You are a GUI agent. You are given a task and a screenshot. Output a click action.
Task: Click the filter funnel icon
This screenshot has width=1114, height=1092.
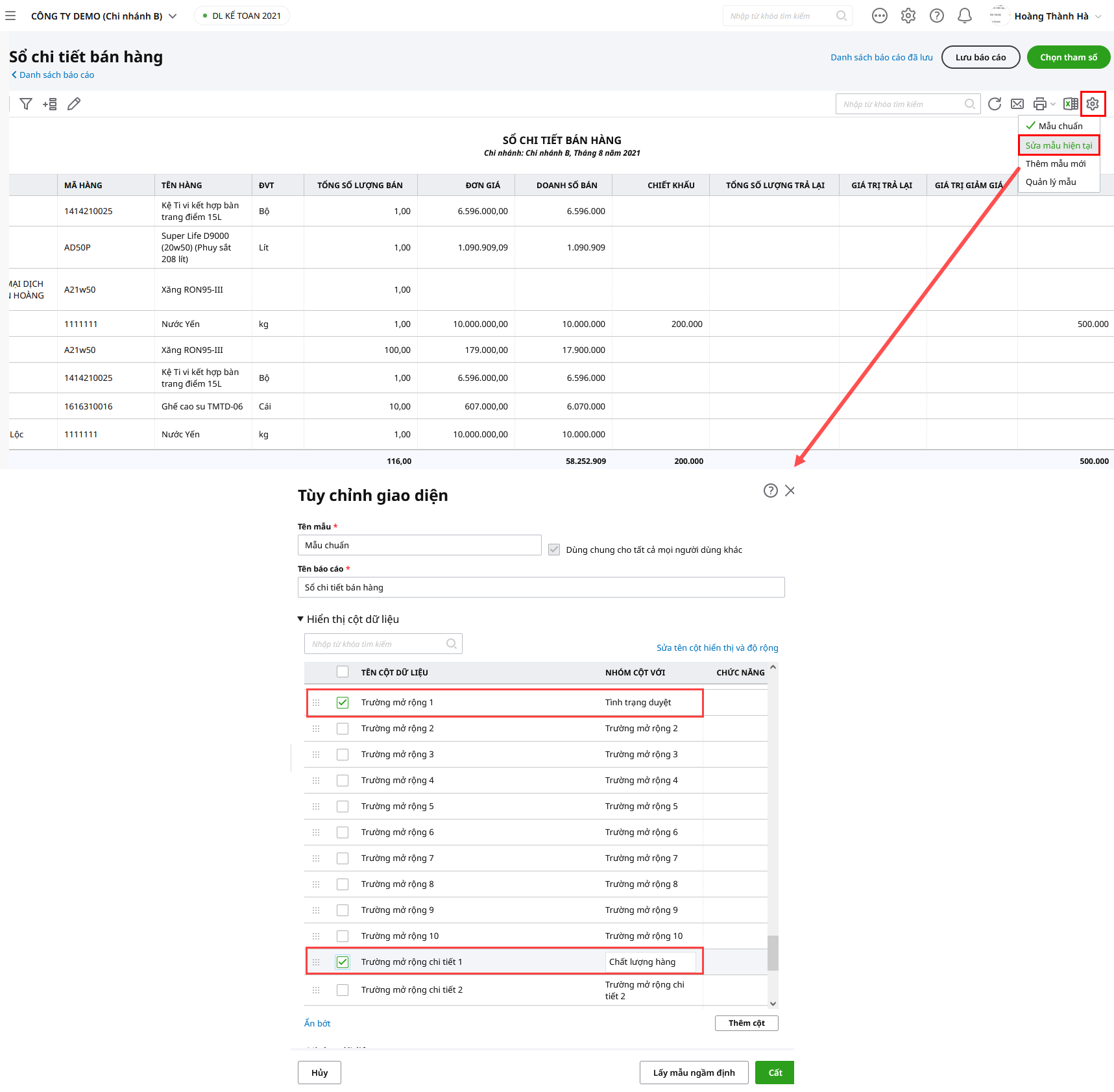click(x=26, y=104)
